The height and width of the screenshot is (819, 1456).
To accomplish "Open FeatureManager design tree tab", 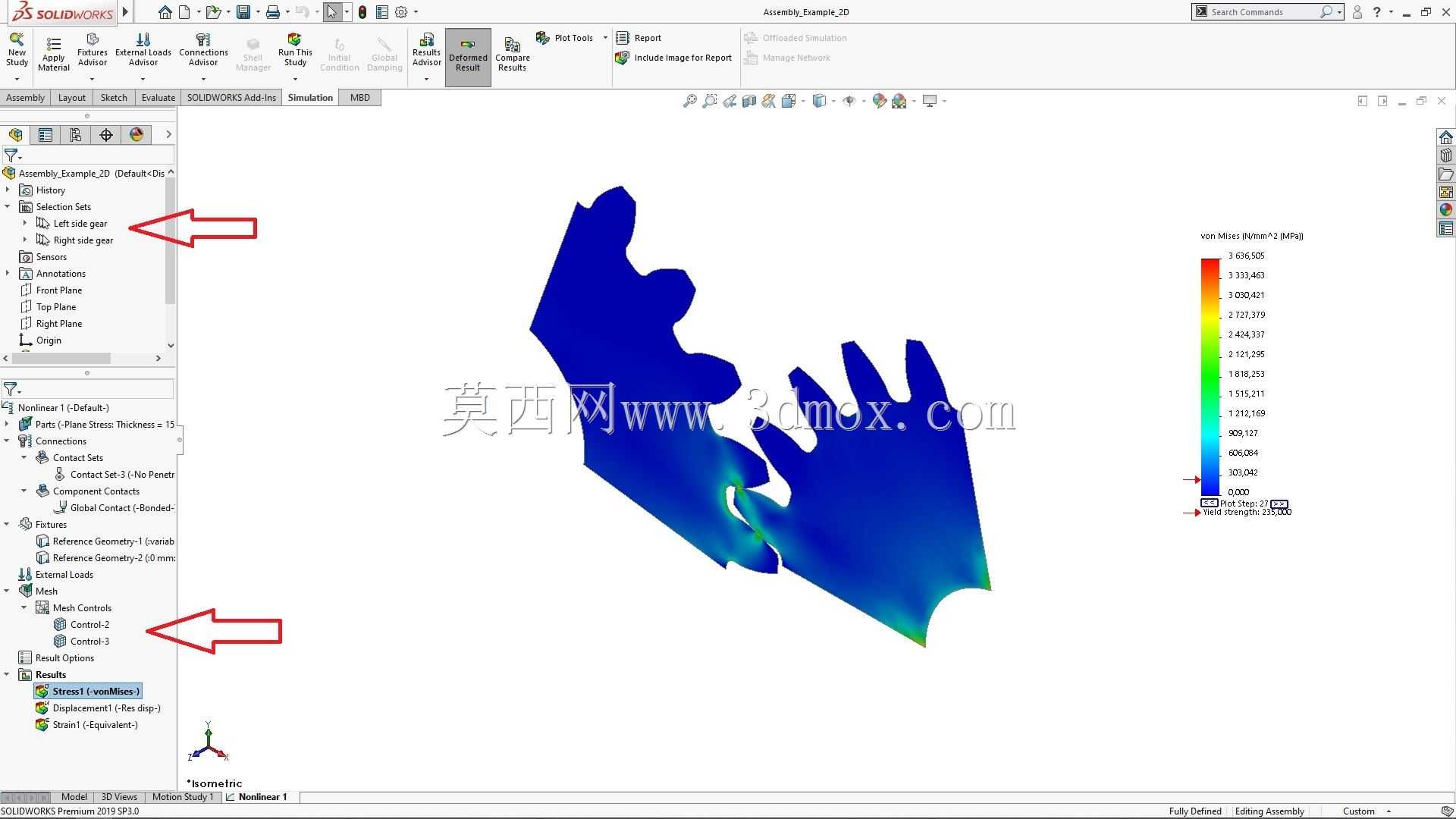I will pos(15,135).
